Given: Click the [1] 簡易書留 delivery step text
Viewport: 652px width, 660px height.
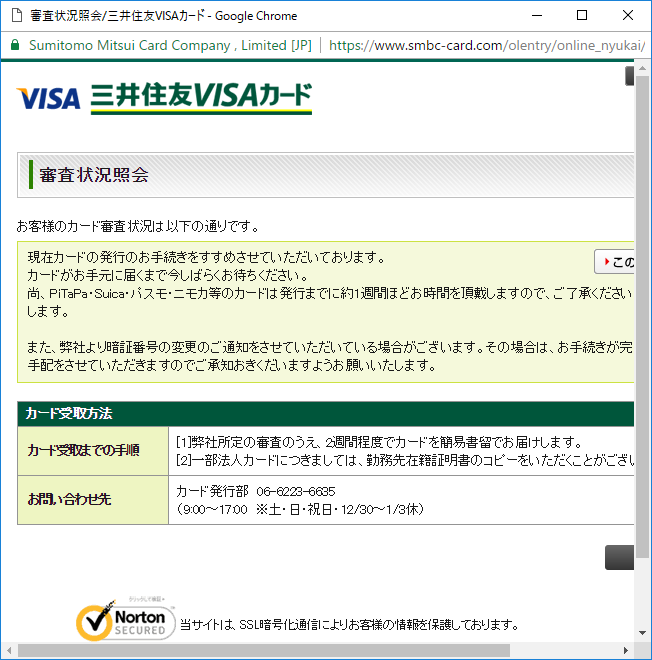Looking at the screenshot, I should (x=379, y=442).
